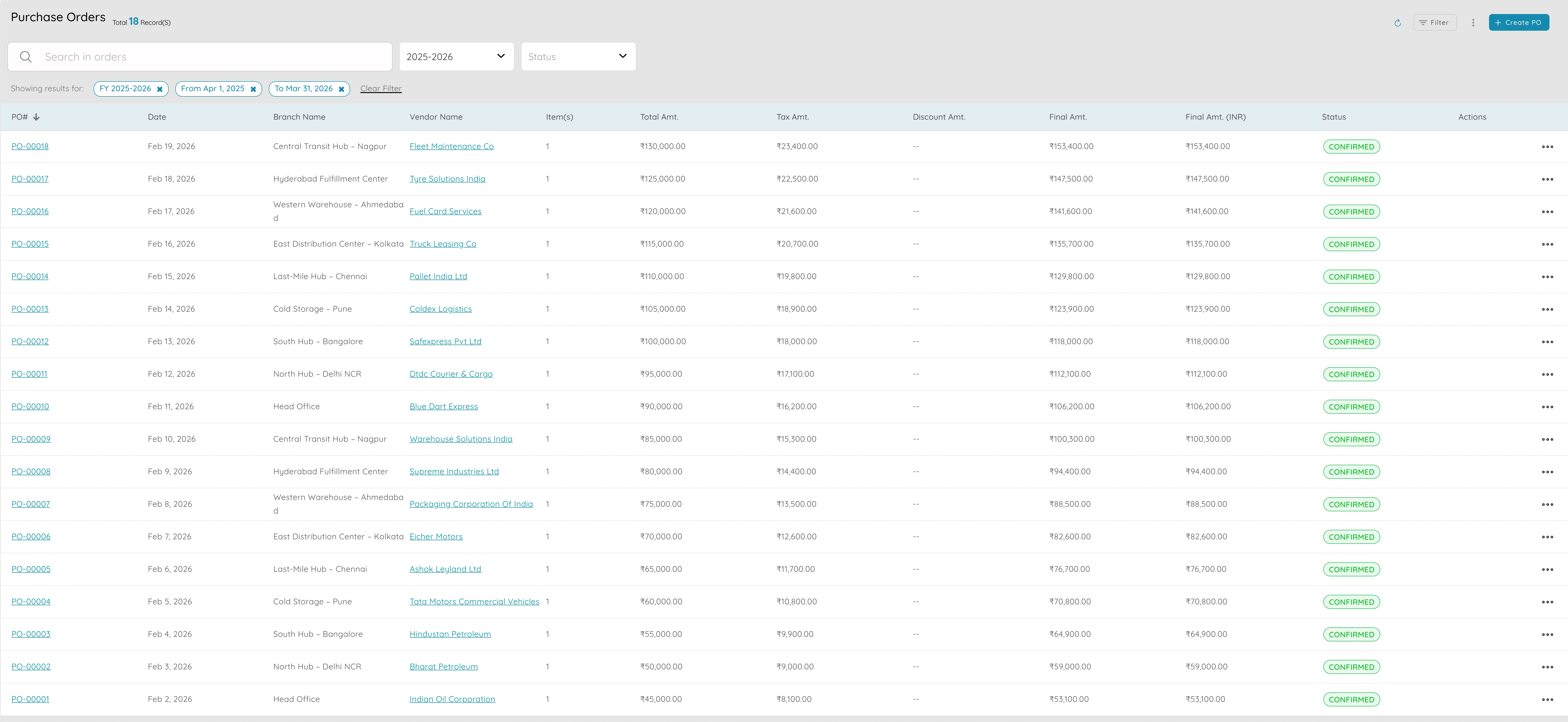The height and width of the screenshot is (722, 1568).
Task: Expand the Filter options panel
Action: [1434, 23]
